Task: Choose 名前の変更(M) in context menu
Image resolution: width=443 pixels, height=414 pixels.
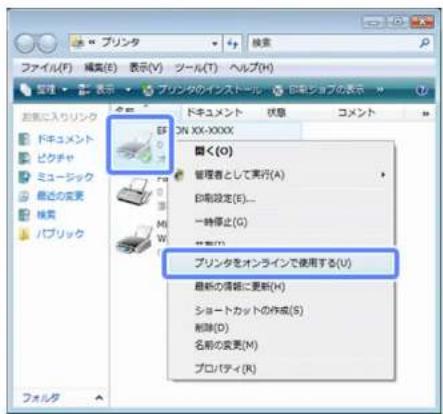Action: coord(226,345)
